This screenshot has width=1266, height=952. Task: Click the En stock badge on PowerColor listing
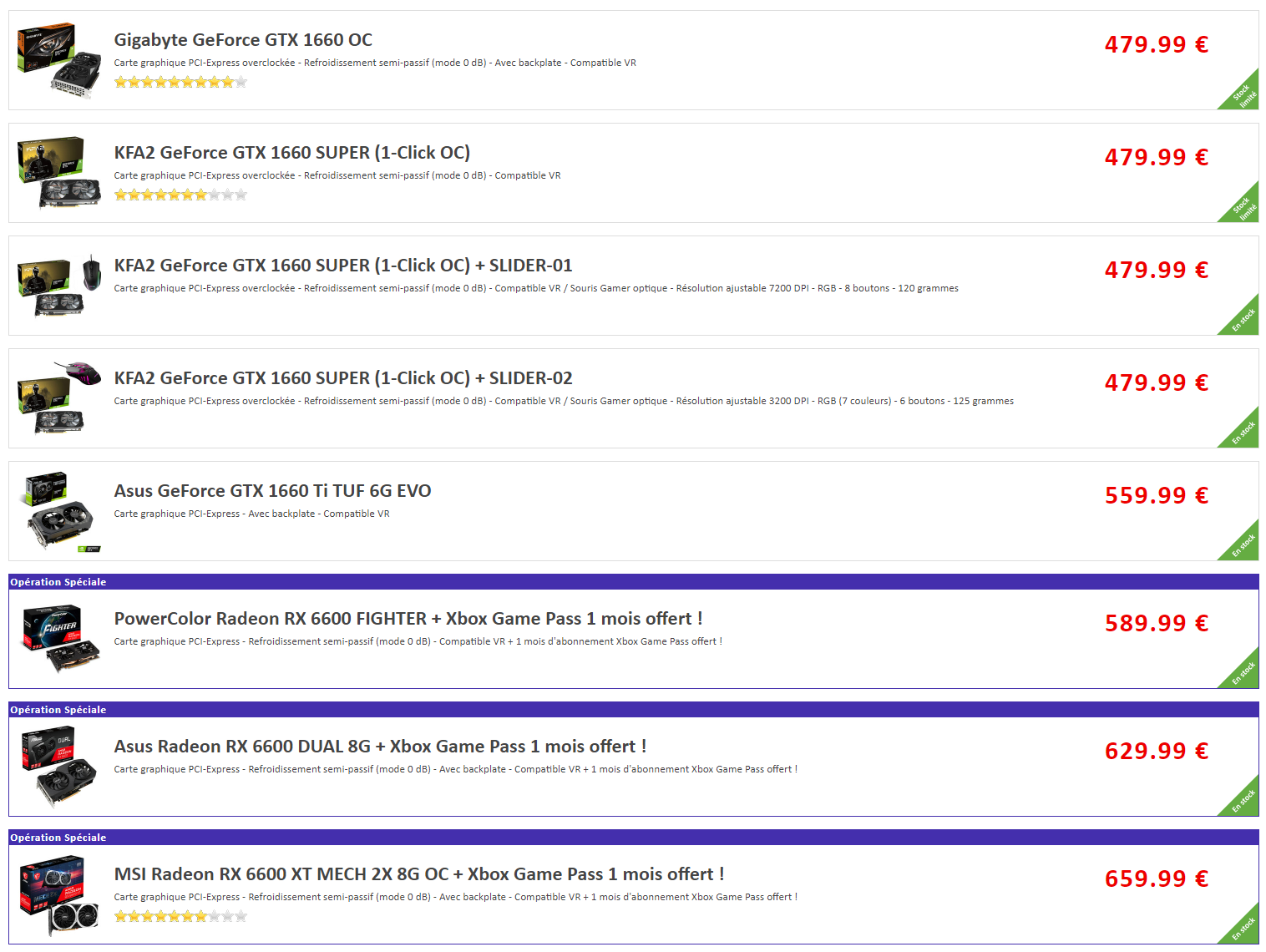(1243, 673)
